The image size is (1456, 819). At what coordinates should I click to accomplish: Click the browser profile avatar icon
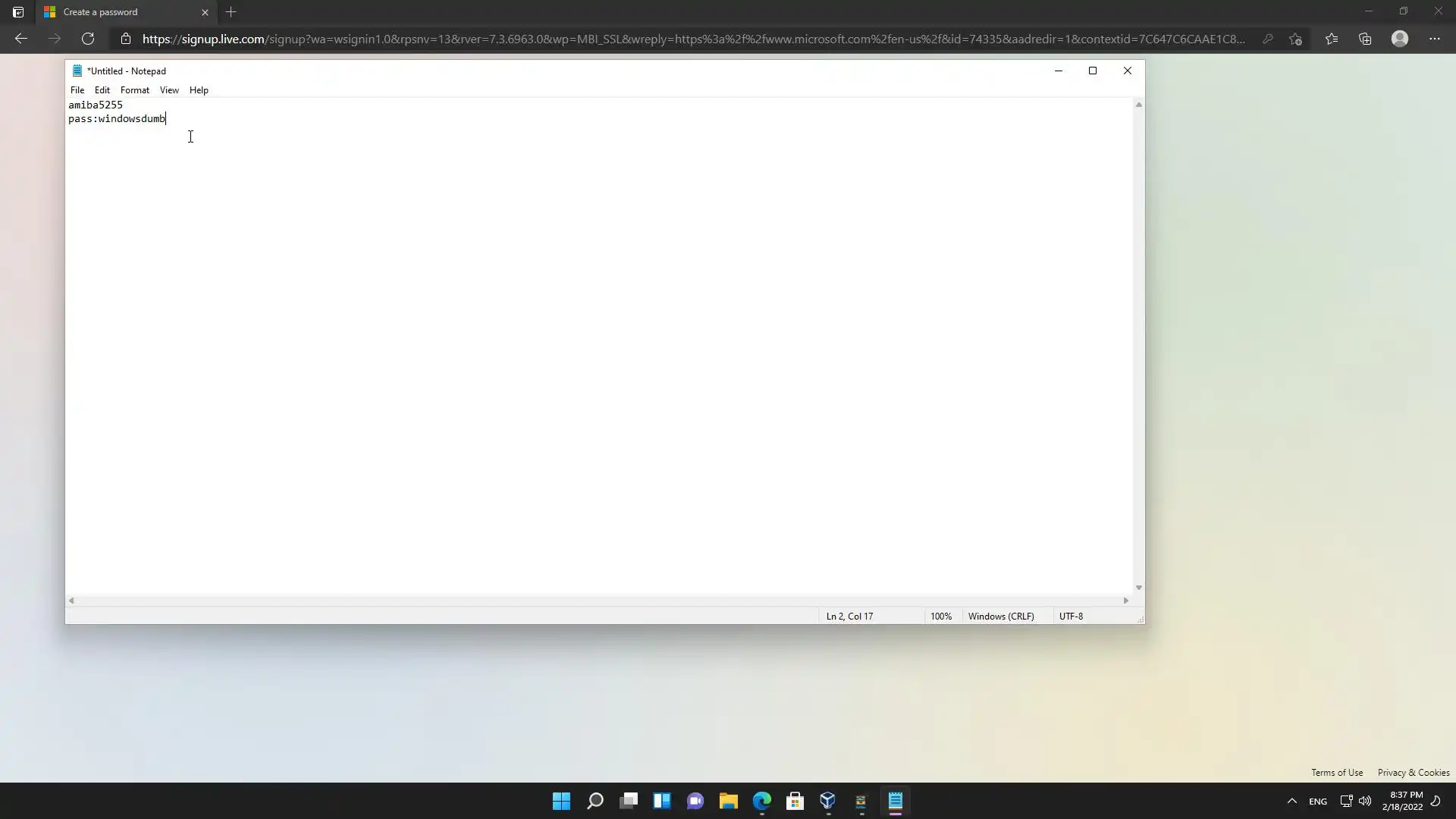pyautogui.click(x=1400, y=39)
